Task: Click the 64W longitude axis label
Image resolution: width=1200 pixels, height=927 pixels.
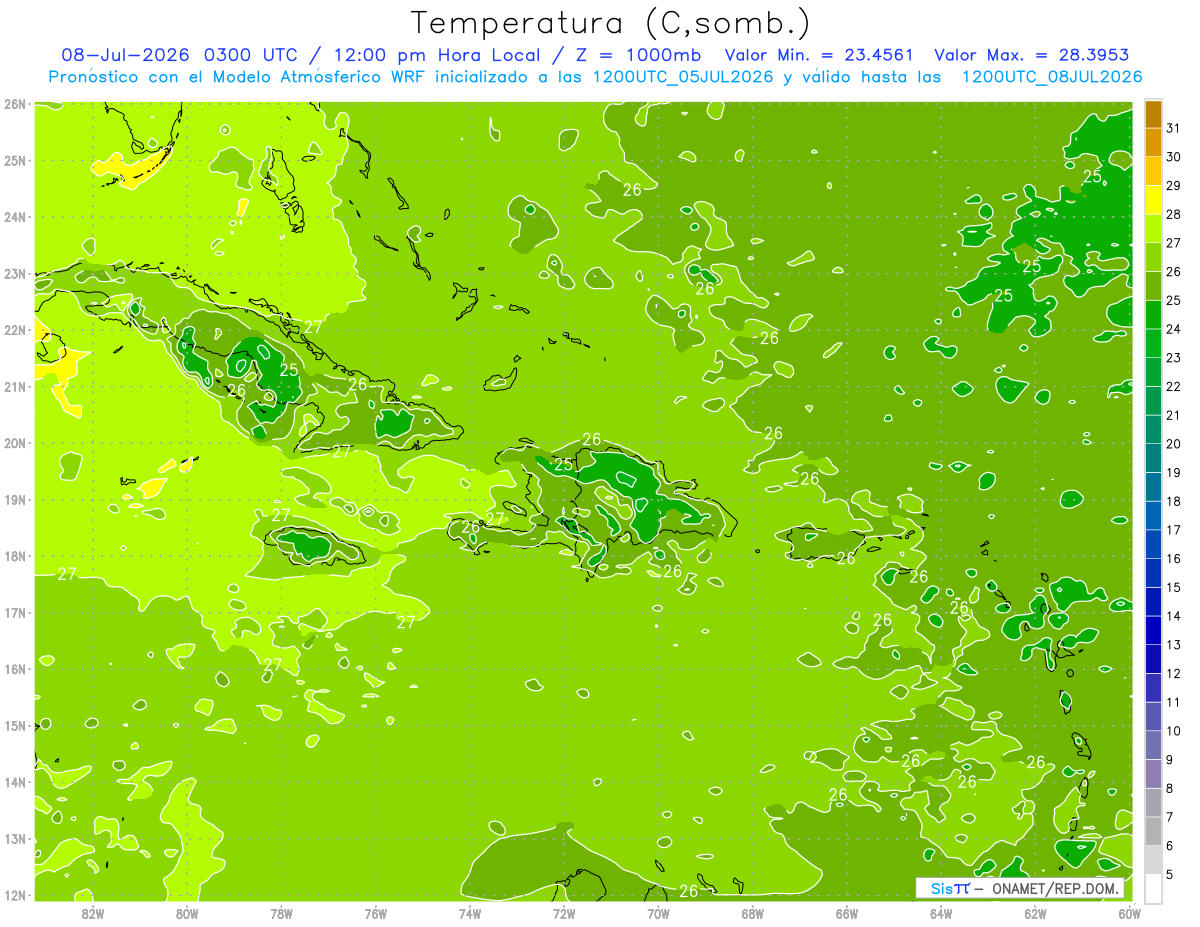Action: pyautogui.click(x=941, y=913)
